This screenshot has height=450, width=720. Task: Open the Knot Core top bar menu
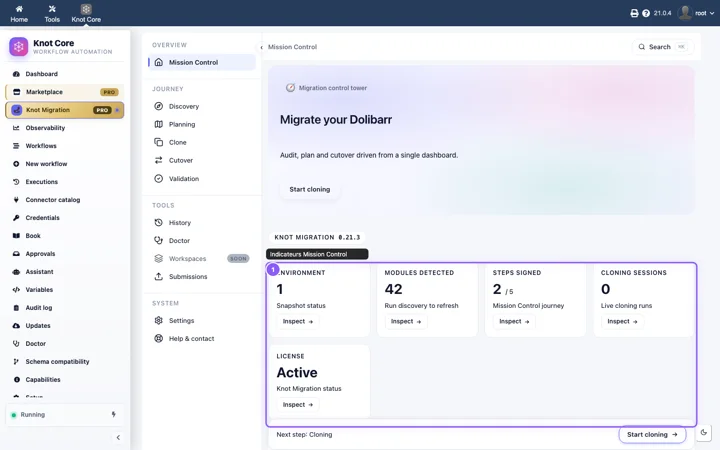[86, 13]
